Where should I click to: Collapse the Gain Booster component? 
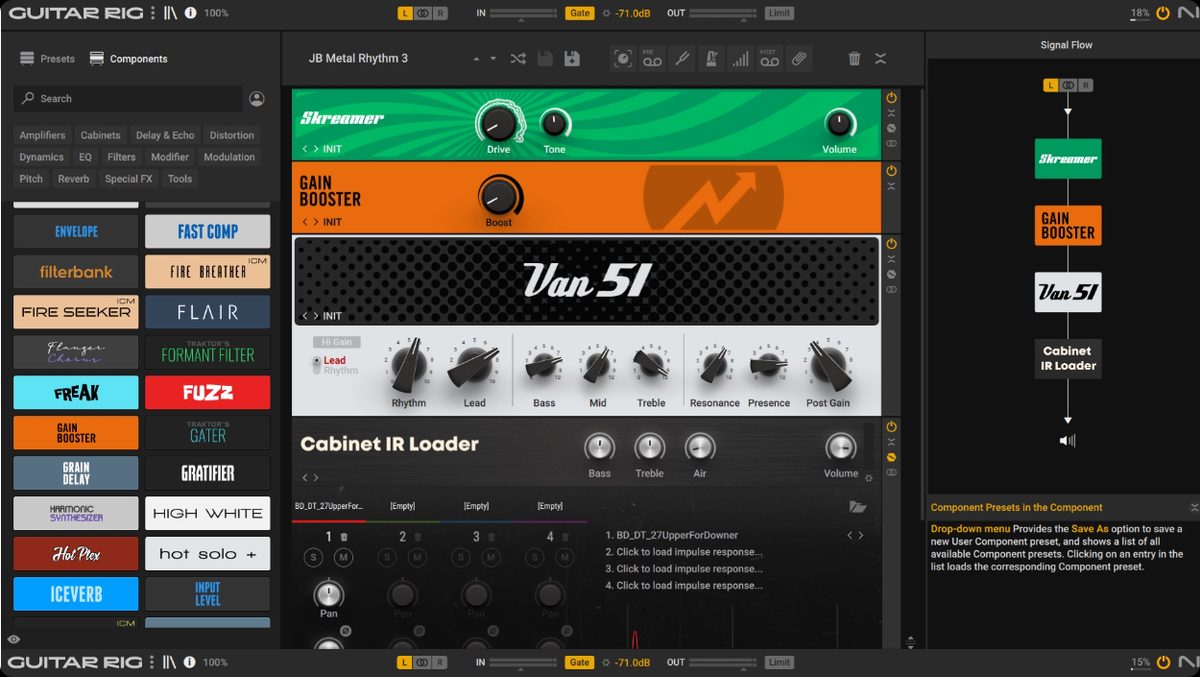(891, 186)
